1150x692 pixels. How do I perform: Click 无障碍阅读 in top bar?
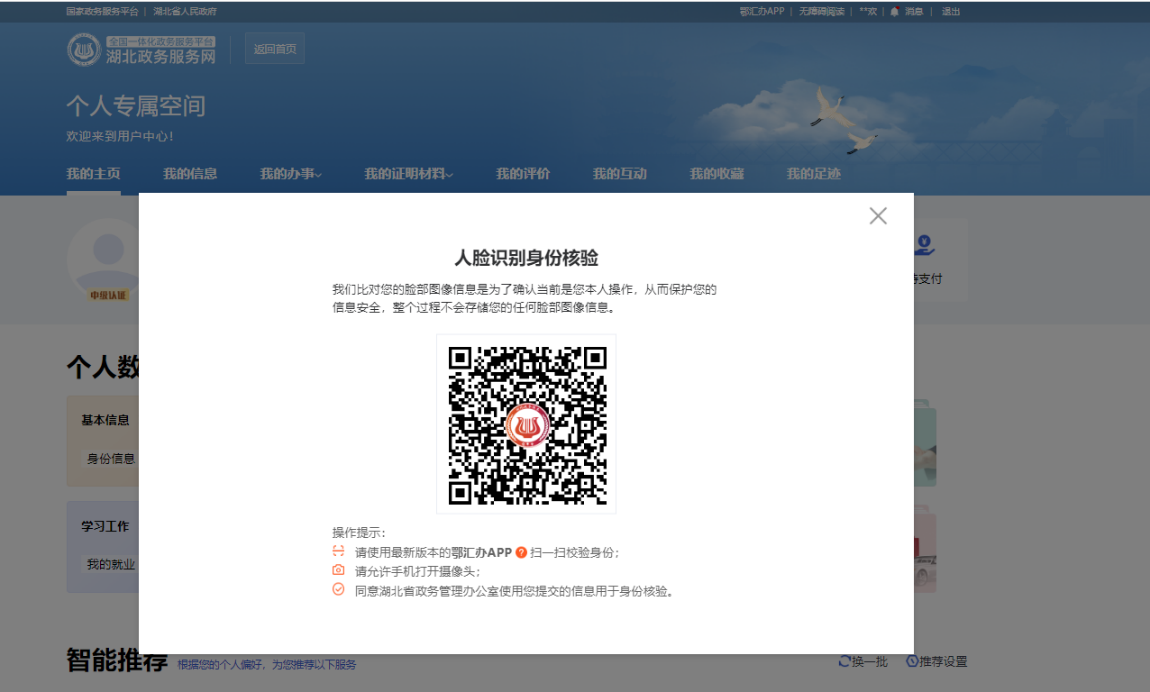pyautogui.click(x=821, y=11)
